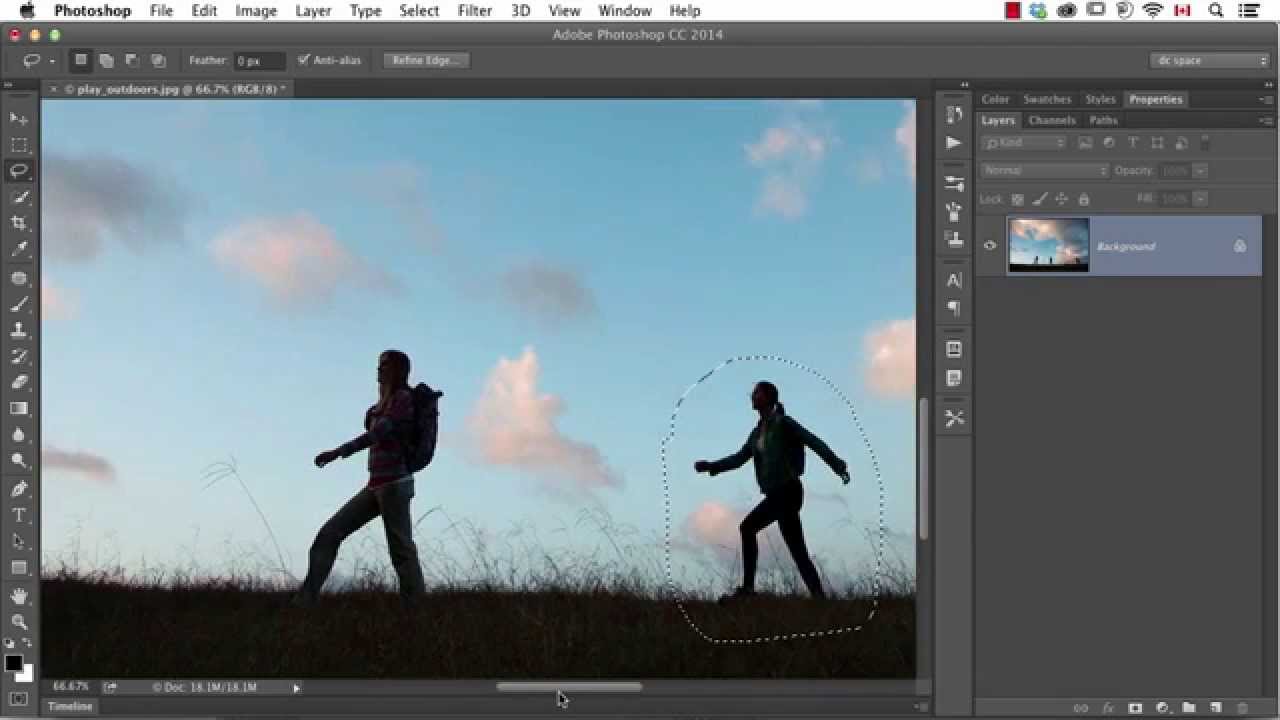
Task: Click the Pen tool
Action: pos(19,489)
